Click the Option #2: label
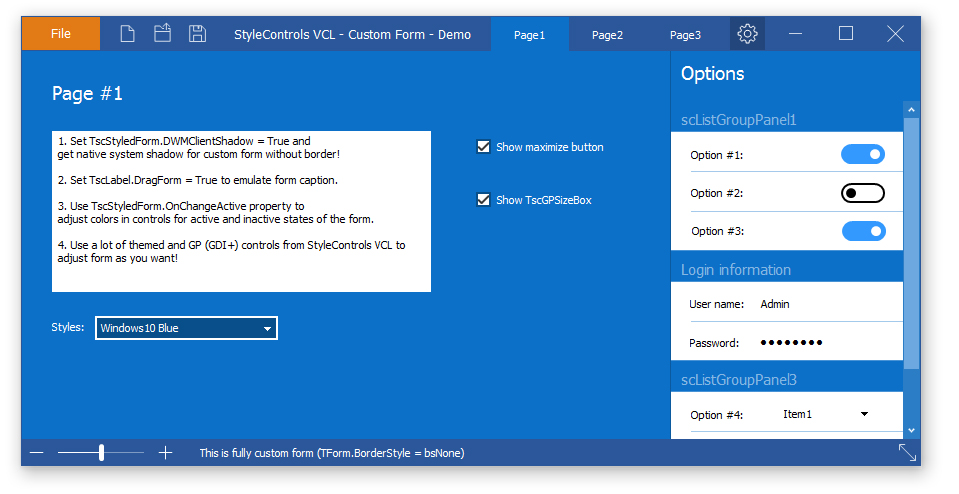This screenshot has width=959, height=494. (x=717, y=193)
